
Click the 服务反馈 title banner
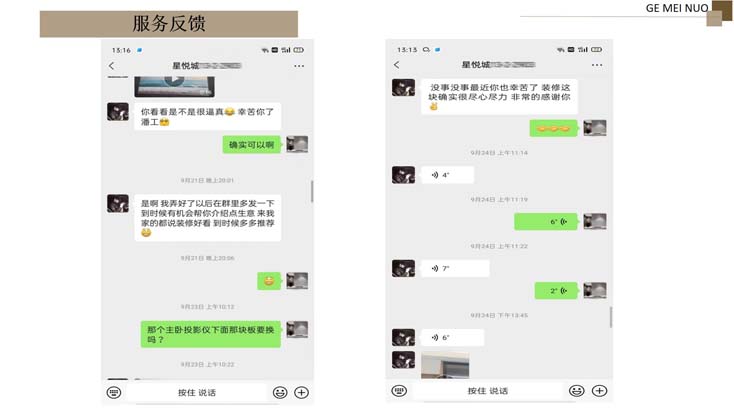point(169,24)
